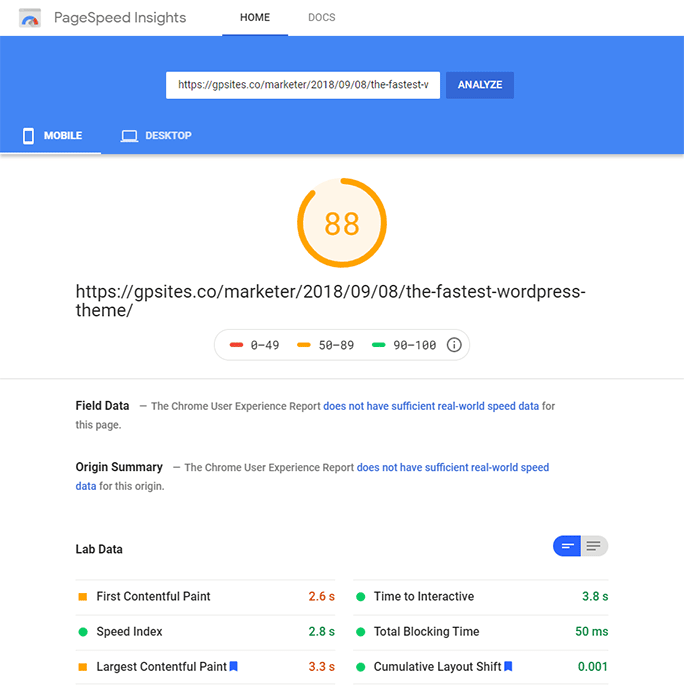Click the Speed Index metric label

(x=129, y=632)
